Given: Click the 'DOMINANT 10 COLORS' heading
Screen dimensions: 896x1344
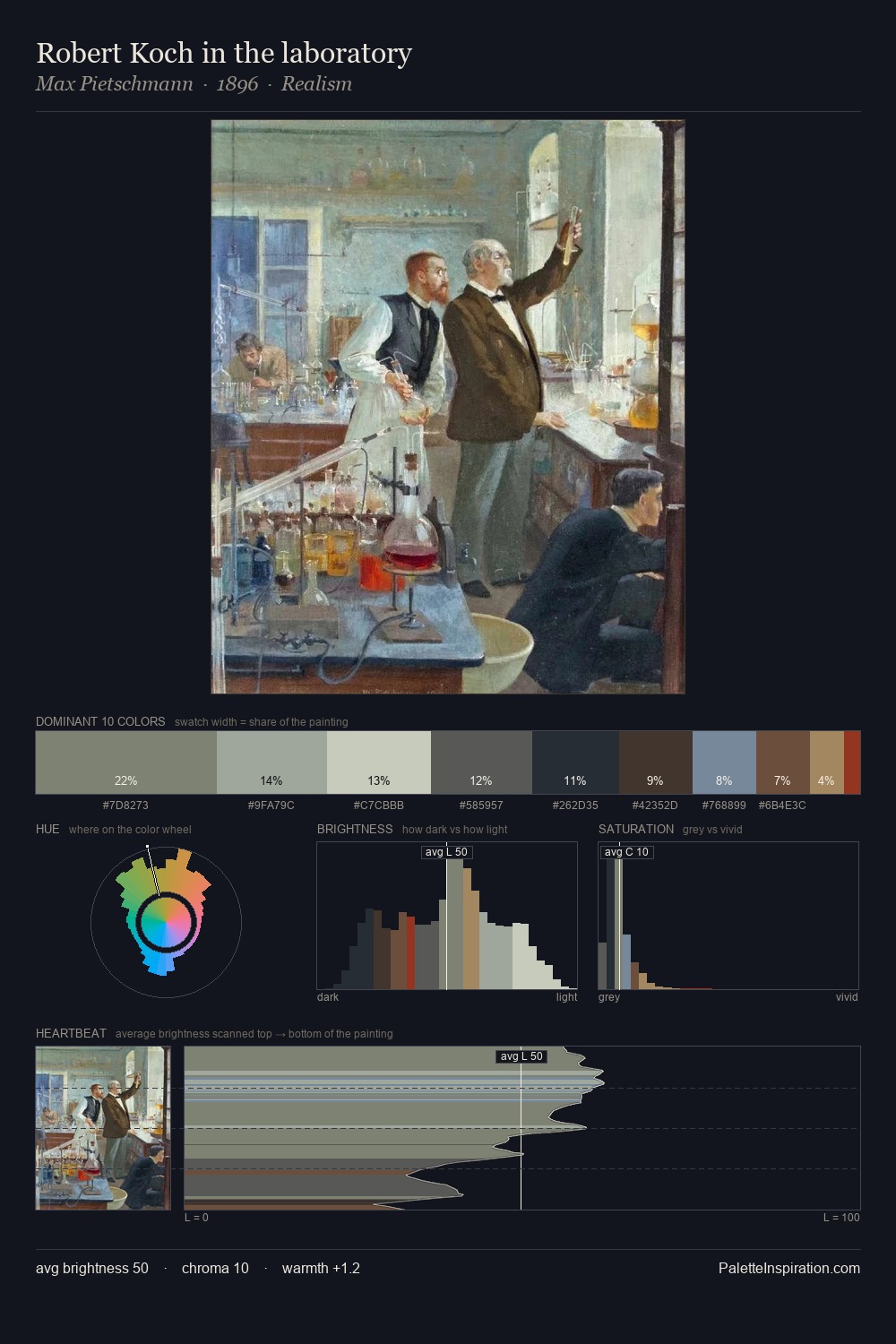Looking at the screenshot, I should (100, 721).
